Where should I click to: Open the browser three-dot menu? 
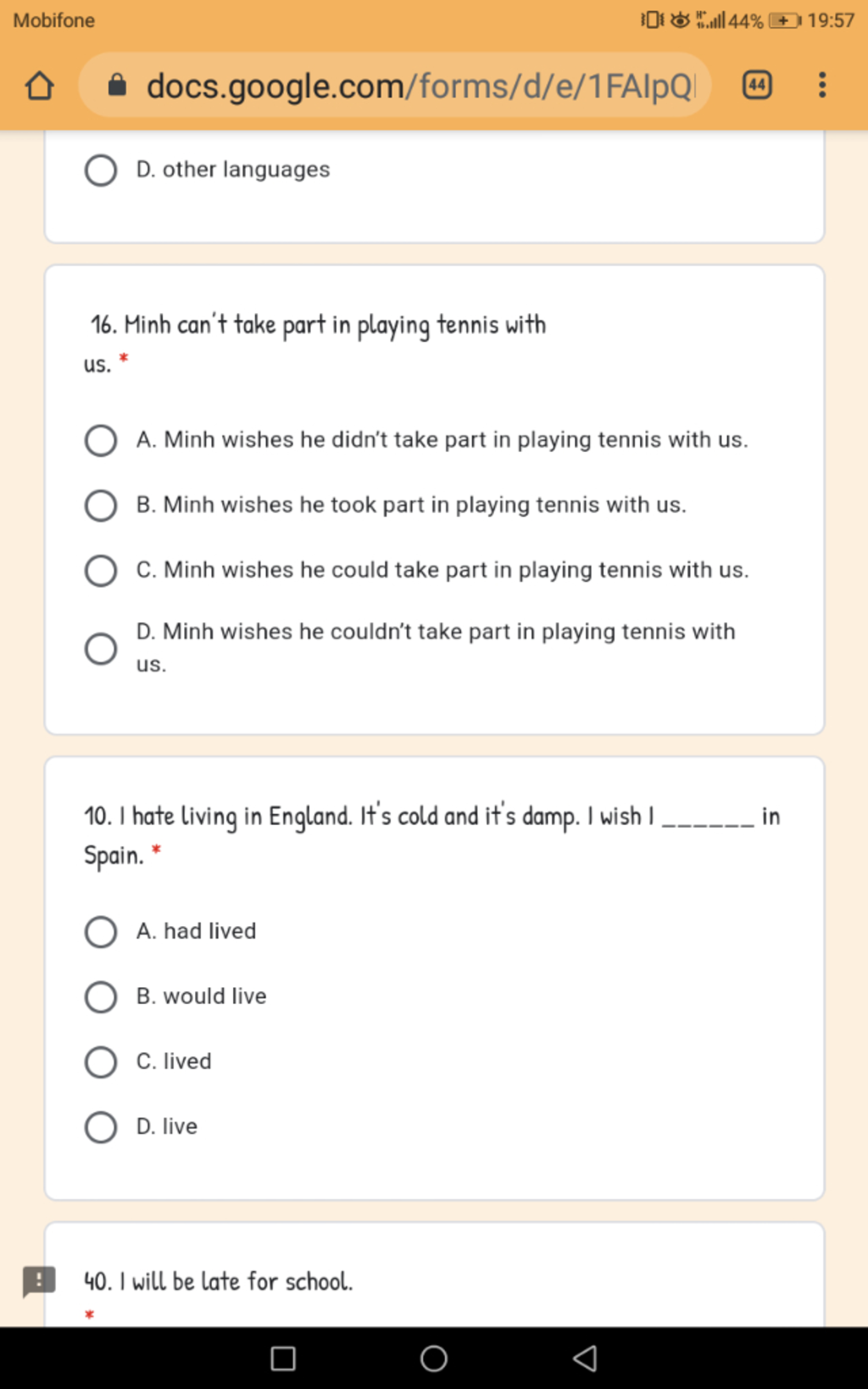tap(821, 85)
